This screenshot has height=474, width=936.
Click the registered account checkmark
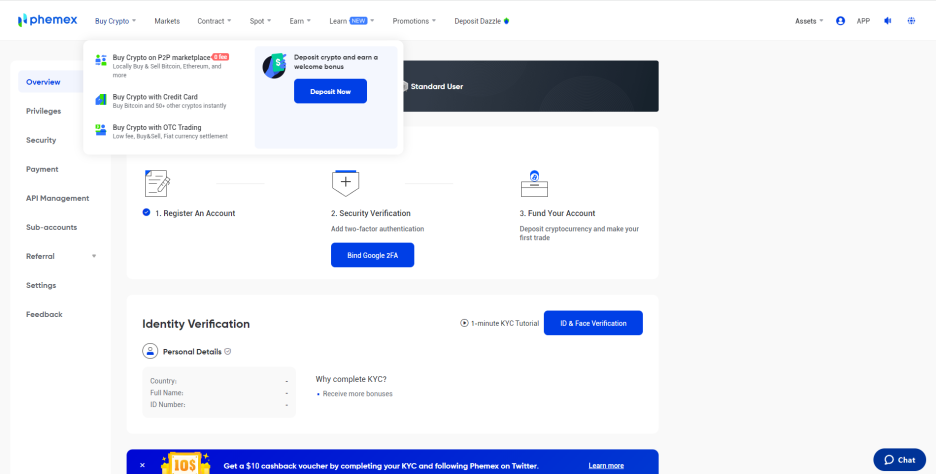[146, 212]
